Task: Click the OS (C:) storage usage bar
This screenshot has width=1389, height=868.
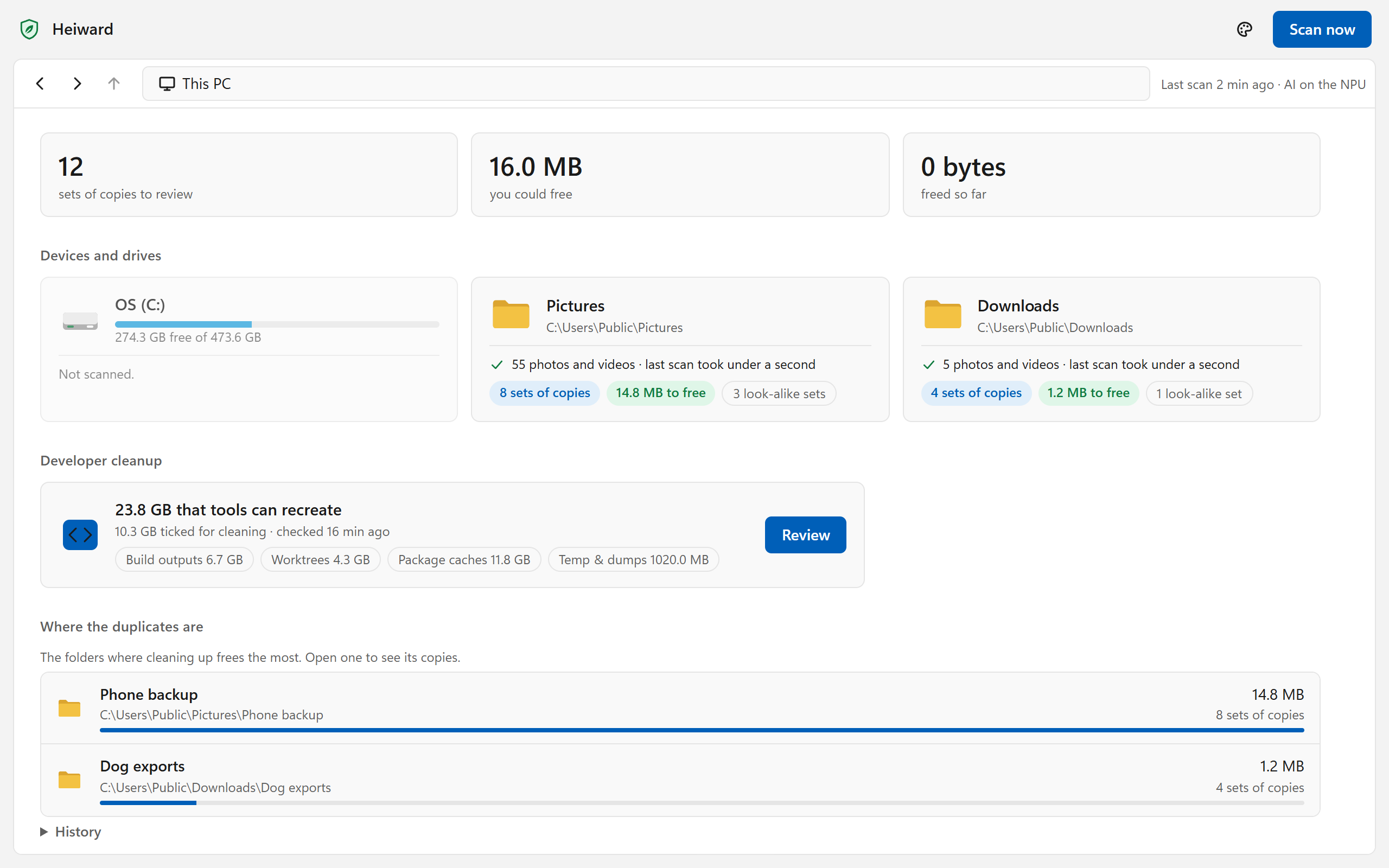Action: pyautogui.click(x=277, y=324)
